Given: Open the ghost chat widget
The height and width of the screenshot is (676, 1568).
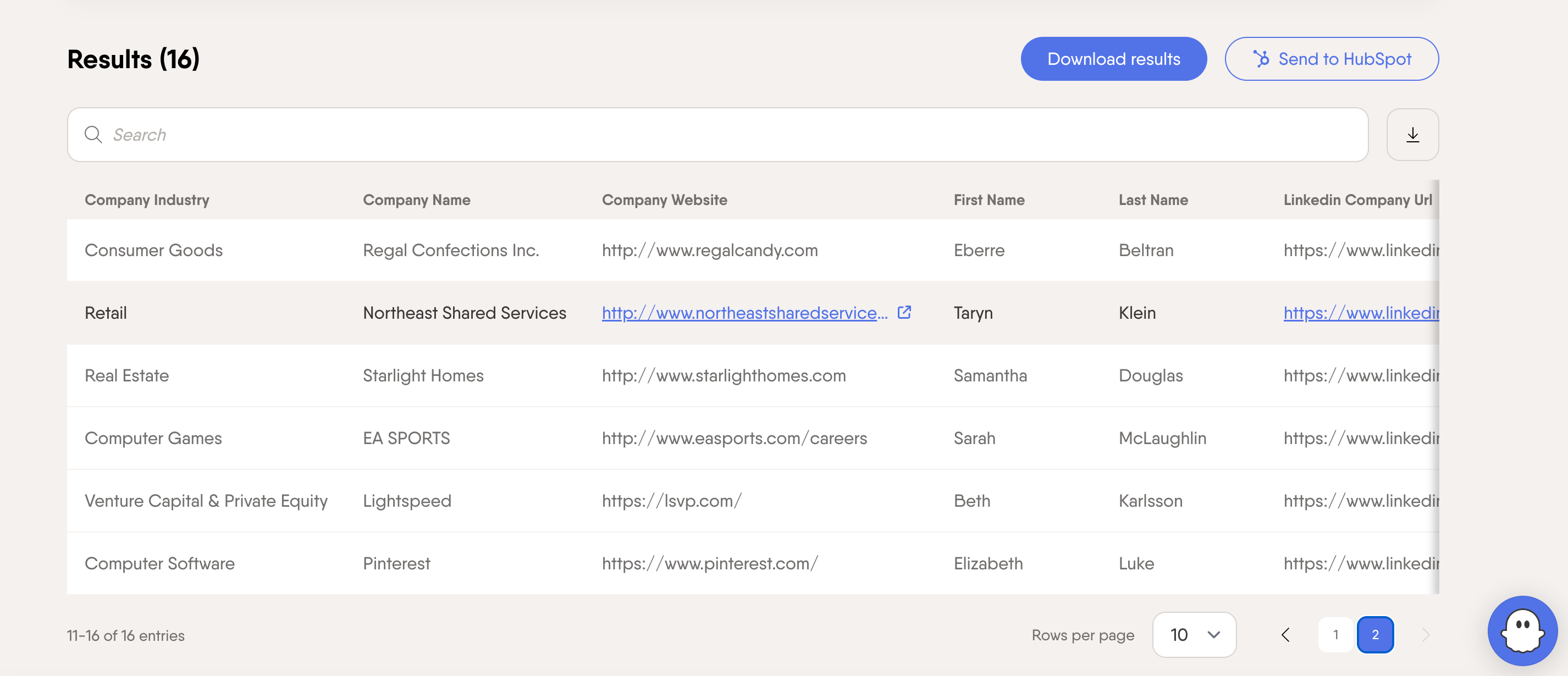Looking at the screenshot, I should [1522, 630].
